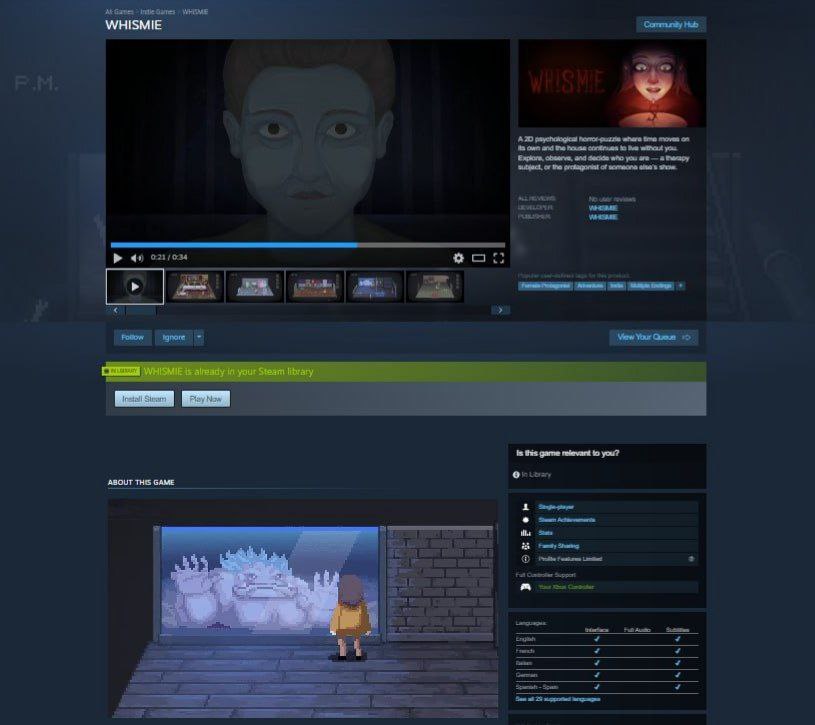Open the publisher WHISMIE link

coord(603,217)
